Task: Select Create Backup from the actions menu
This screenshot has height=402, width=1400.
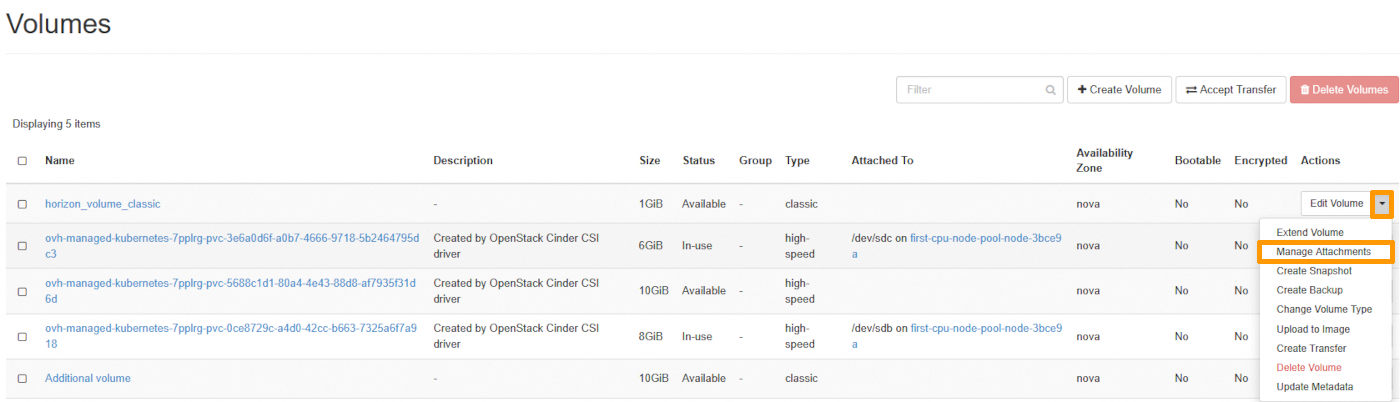Action: pyautogui.click(x=1309, y=290)
